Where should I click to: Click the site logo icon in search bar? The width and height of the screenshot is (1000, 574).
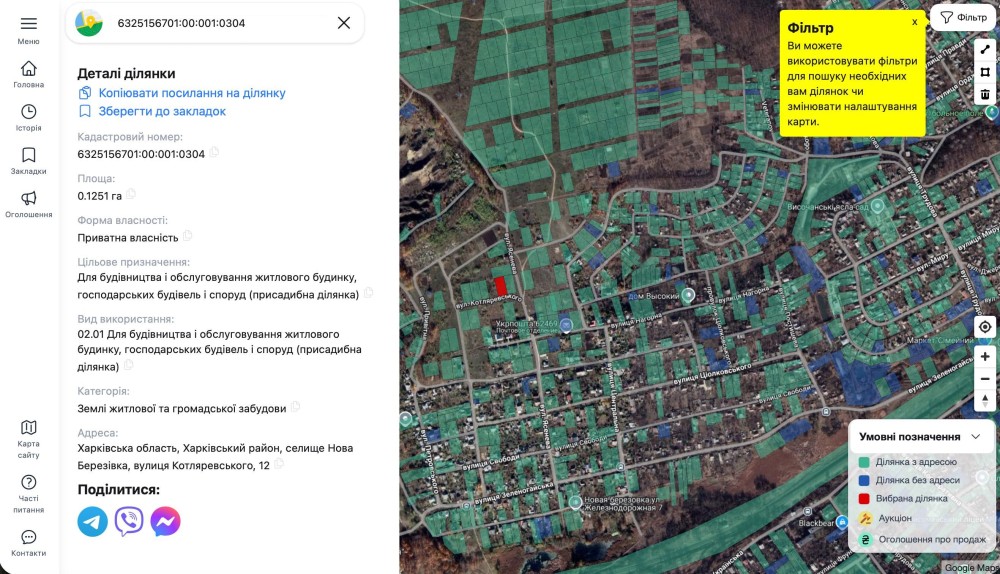coord(89,23)
